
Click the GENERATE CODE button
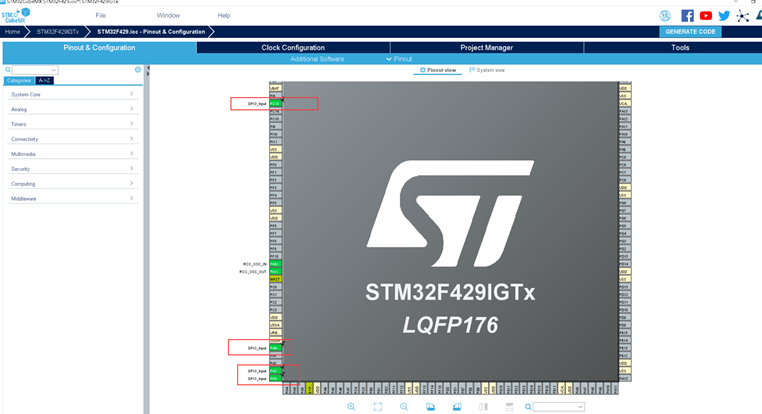690,32
